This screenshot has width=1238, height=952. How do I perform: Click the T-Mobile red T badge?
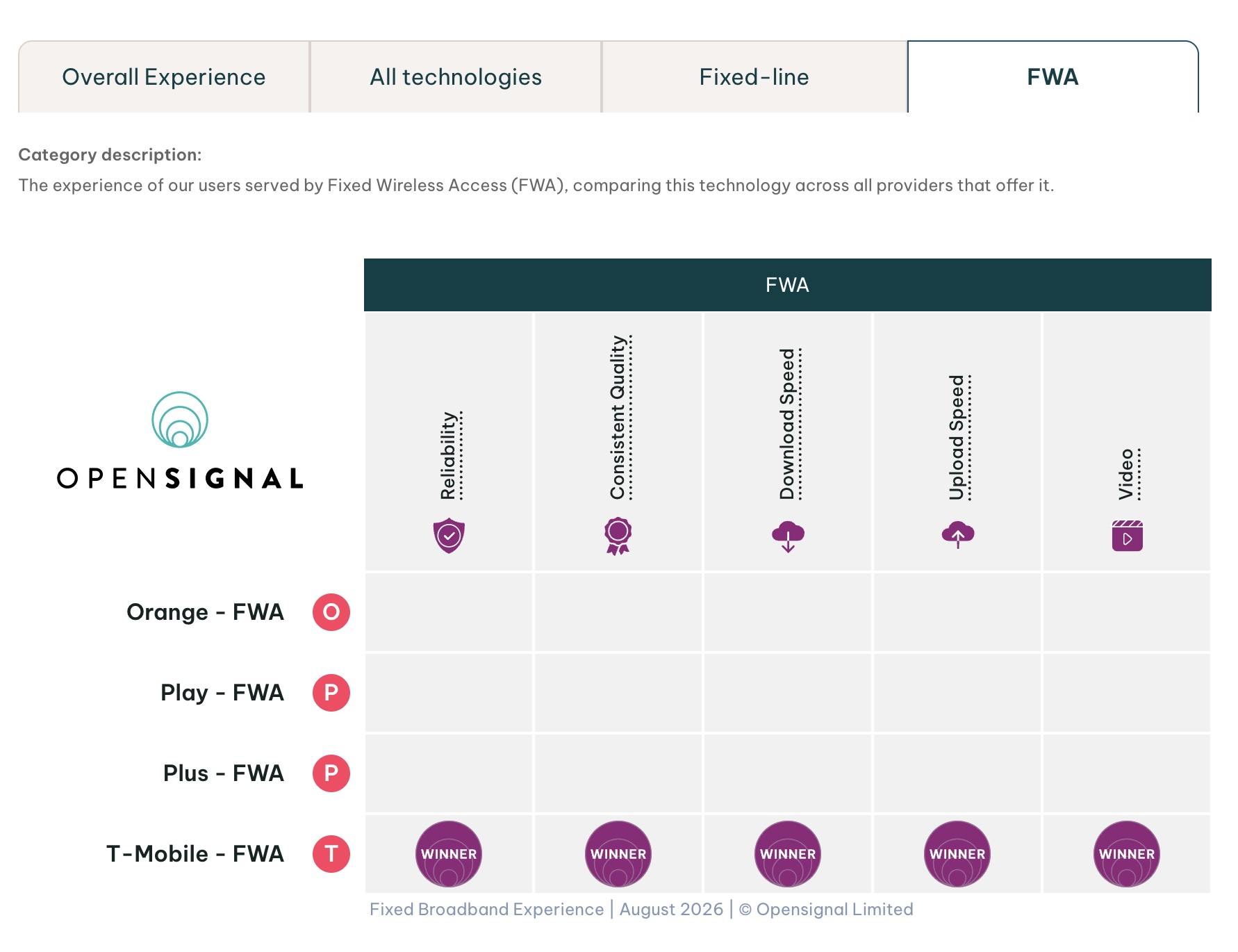tap(331, 854)
